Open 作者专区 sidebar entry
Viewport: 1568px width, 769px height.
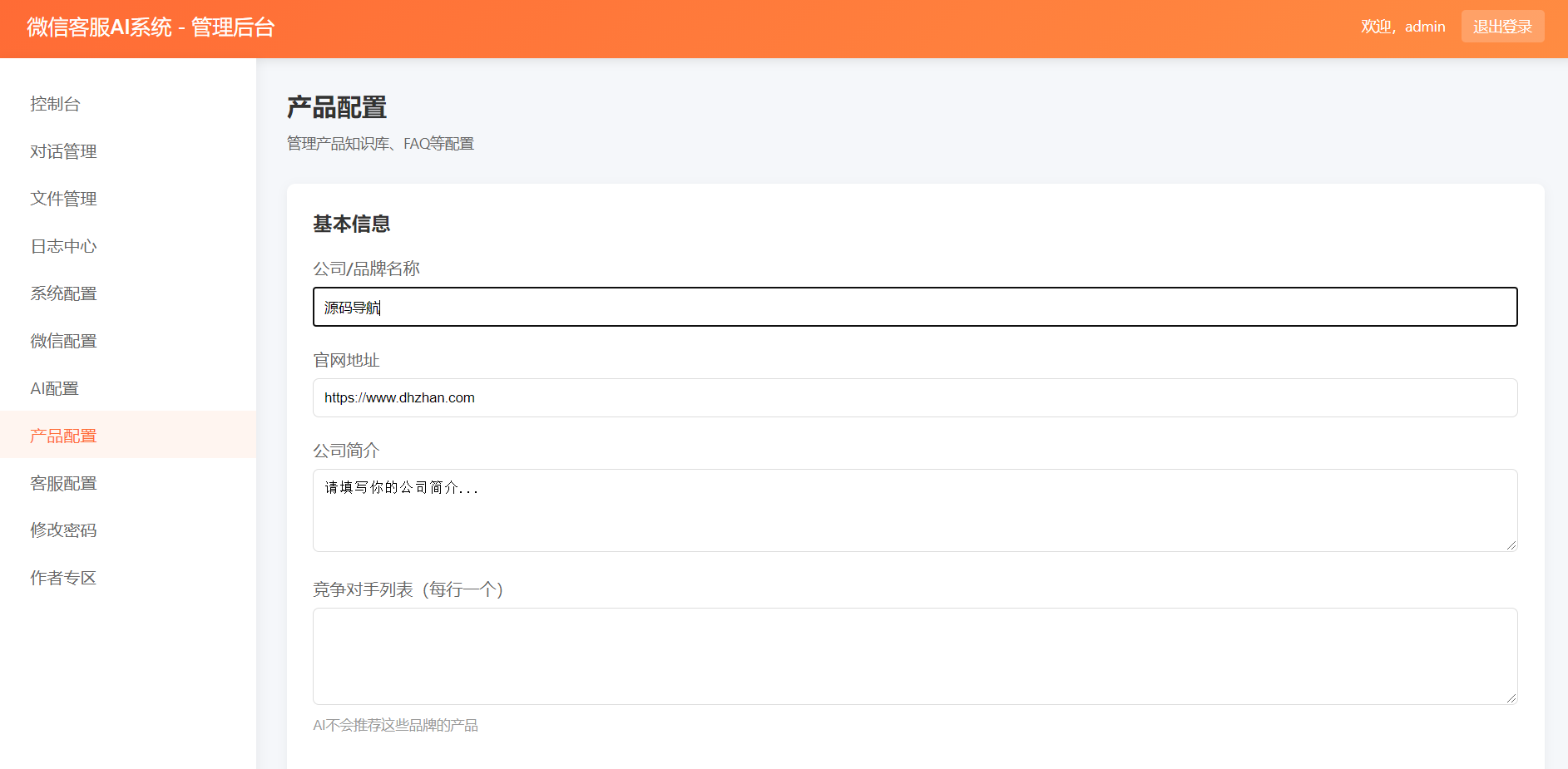tap(63, 578)
